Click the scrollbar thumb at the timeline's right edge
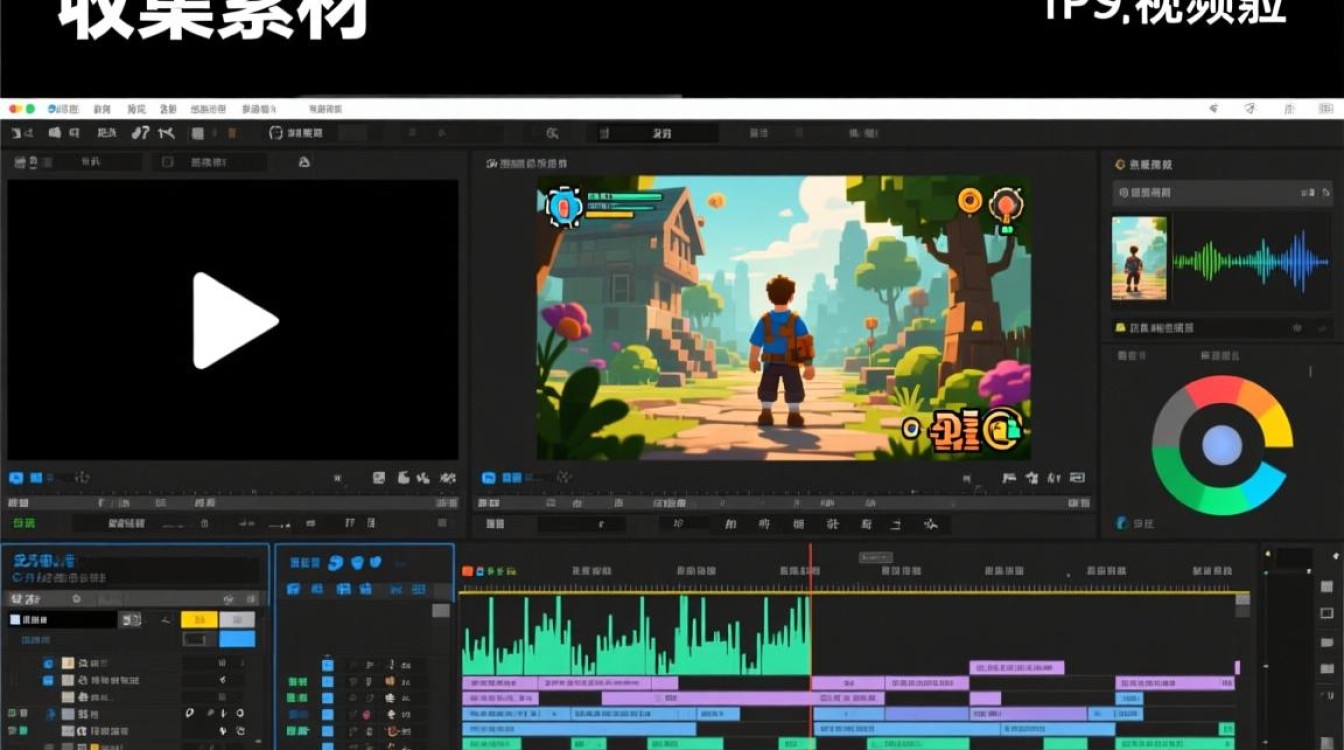This screenshot has width=1344, height=750. click(x=1242, y=600)
